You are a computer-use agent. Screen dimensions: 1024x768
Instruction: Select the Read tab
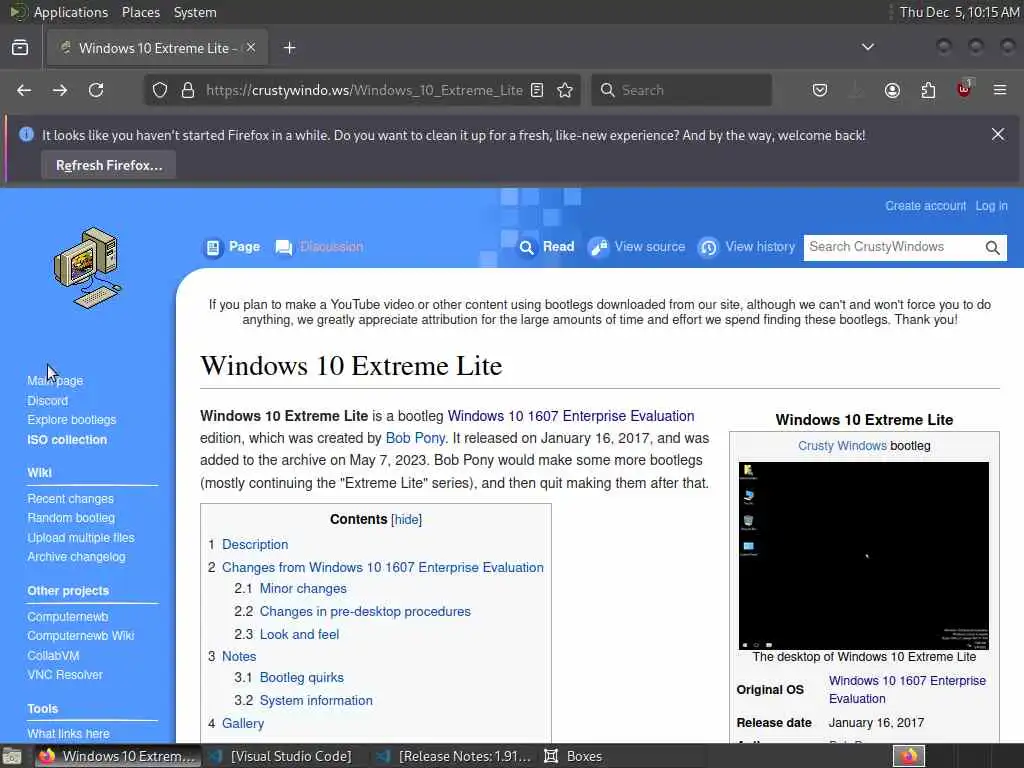[x=547, y=247]
